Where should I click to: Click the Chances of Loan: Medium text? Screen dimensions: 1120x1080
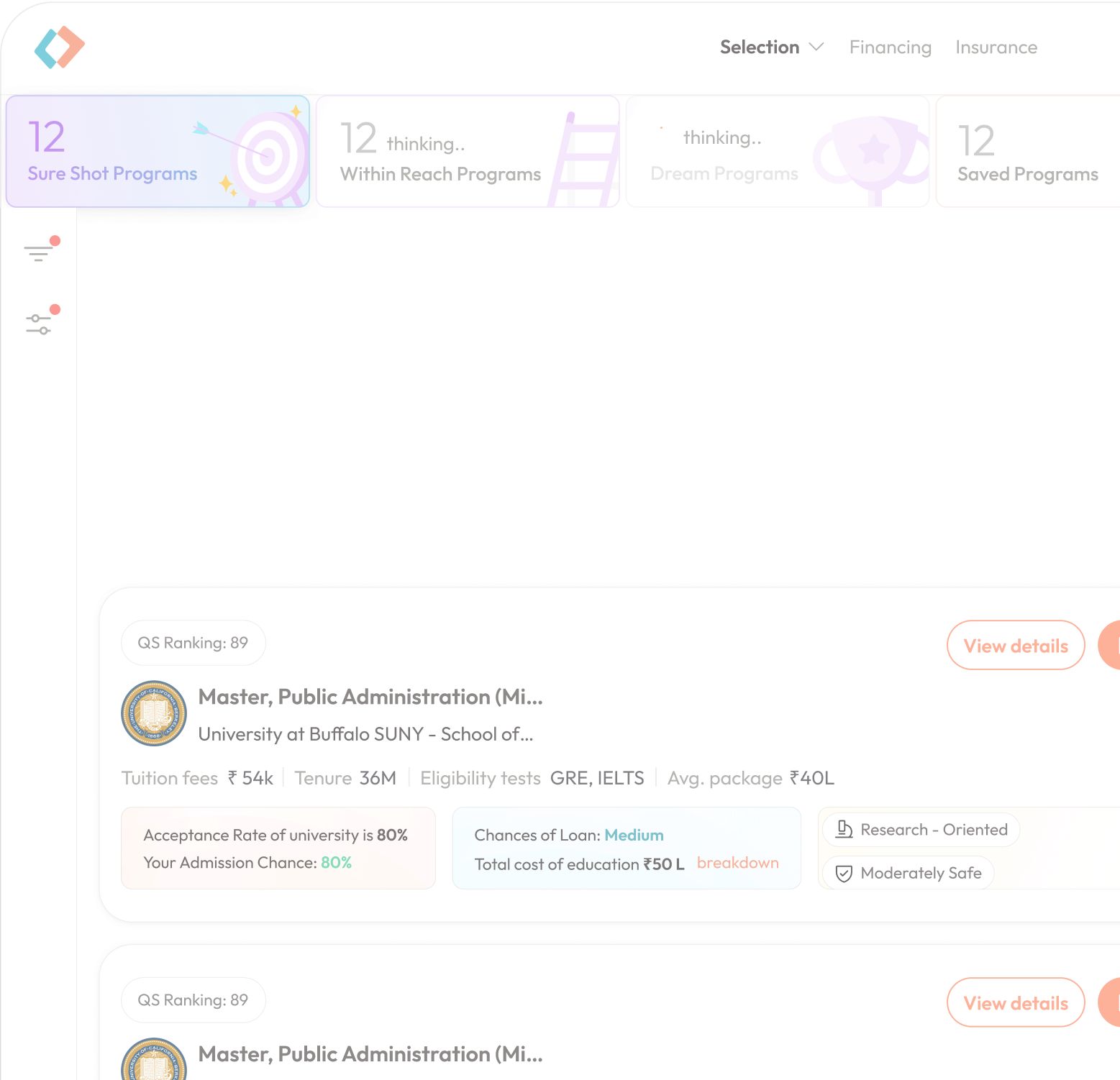coord(569,836)
